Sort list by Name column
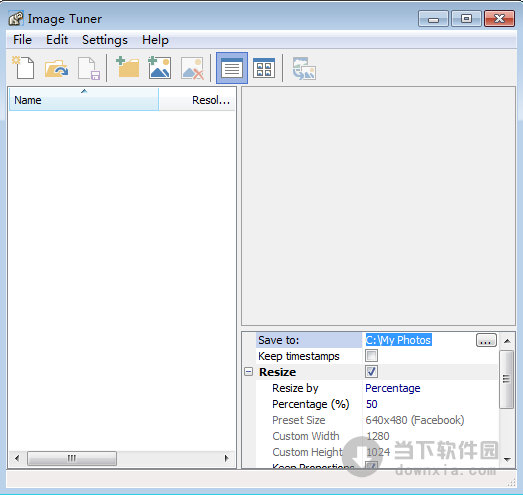Viewport: 523px width, 495px height. [x=84, y=99]
